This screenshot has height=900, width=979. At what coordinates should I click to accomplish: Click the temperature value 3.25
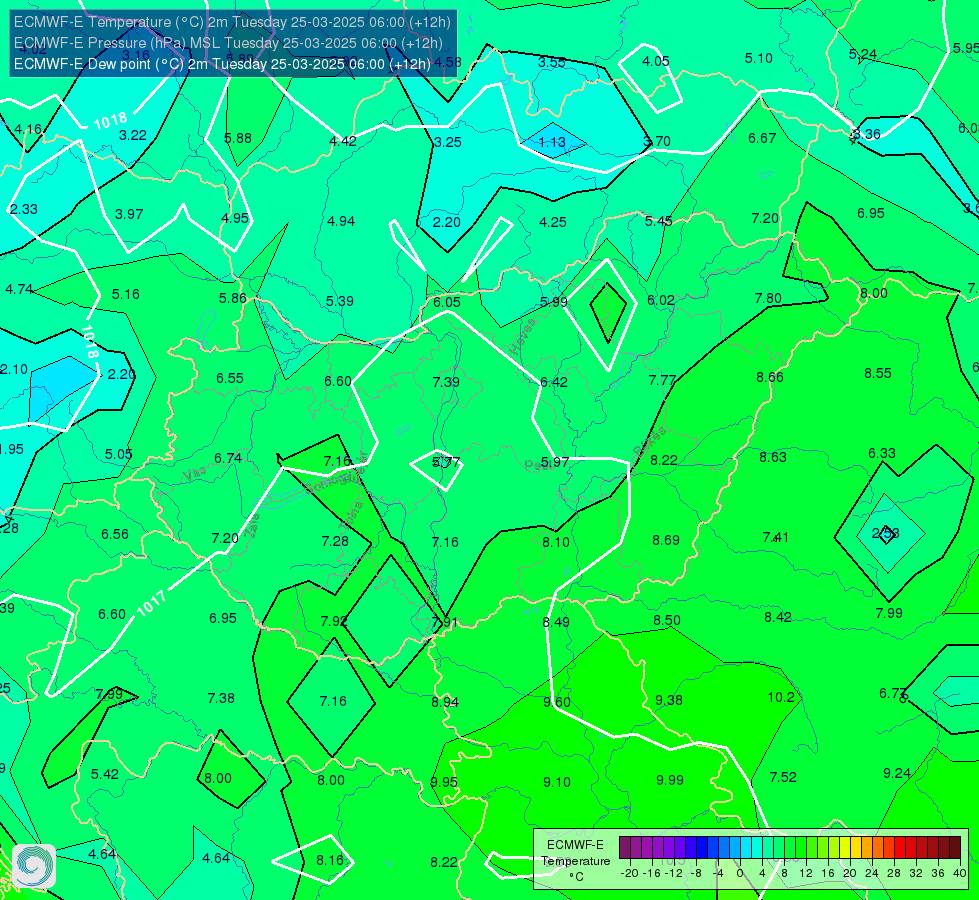pyautogui.click(x=448, y=142)
